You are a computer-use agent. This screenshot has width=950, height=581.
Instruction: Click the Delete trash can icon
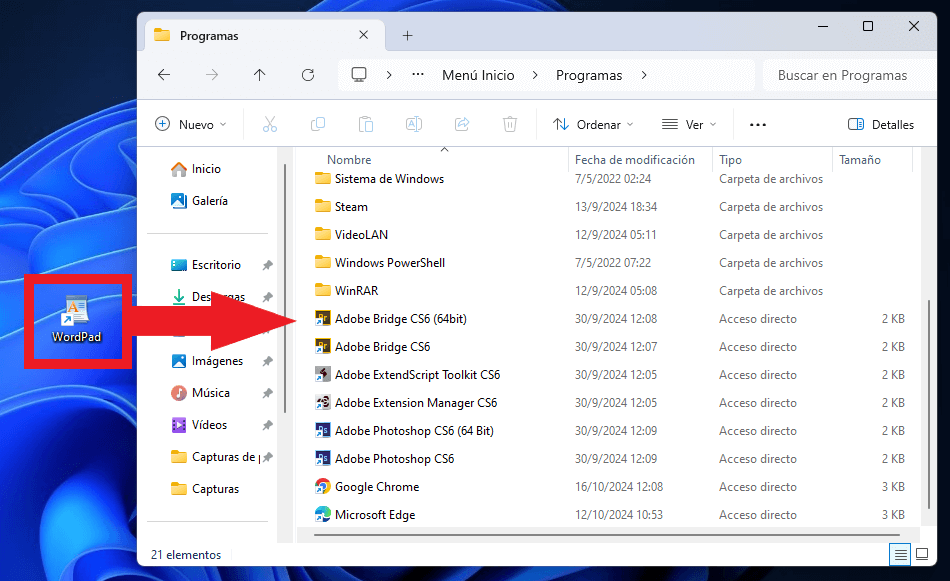click(510, 124)
